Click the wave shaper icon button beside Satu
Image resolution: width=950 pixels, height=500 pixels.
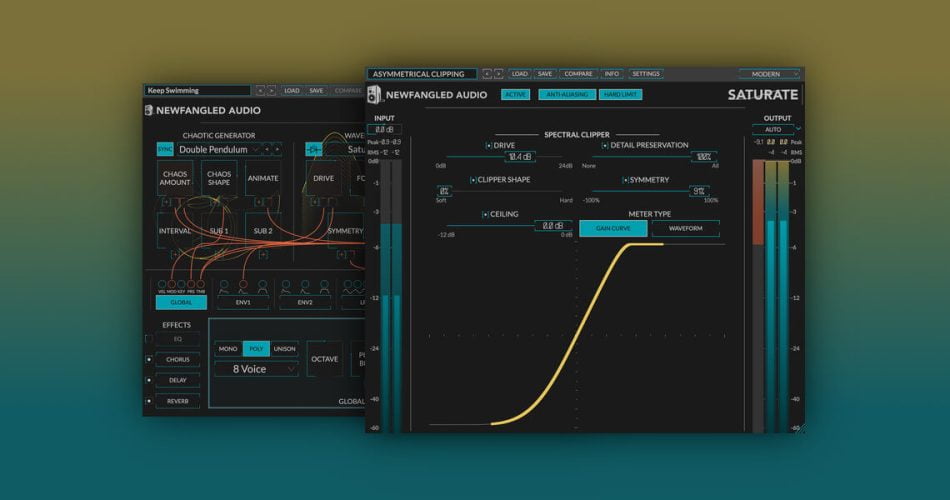(x=314, y=149)
